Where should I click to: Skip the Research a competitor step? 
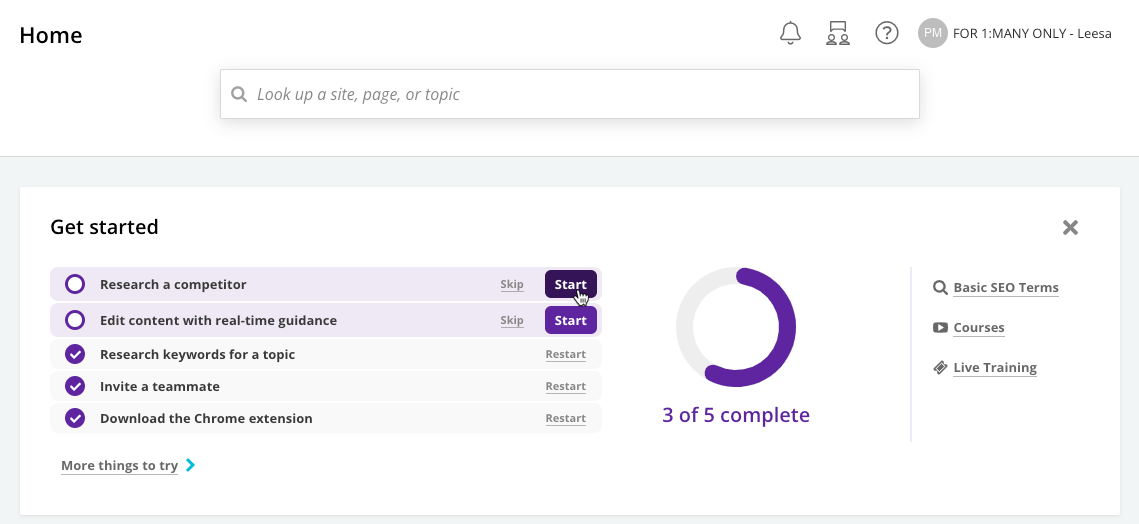tap(512, 284)
